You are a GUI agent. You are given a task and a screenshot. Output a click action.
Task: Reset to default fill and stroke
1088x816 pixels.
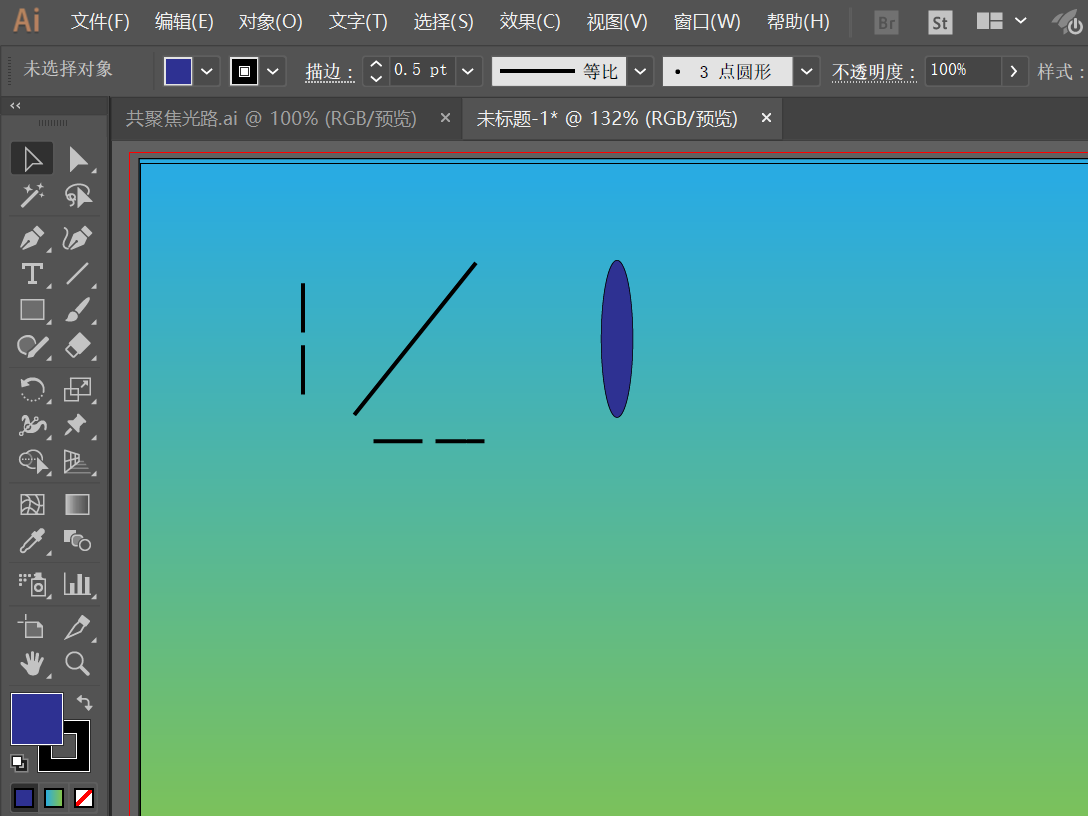[19, 763]
